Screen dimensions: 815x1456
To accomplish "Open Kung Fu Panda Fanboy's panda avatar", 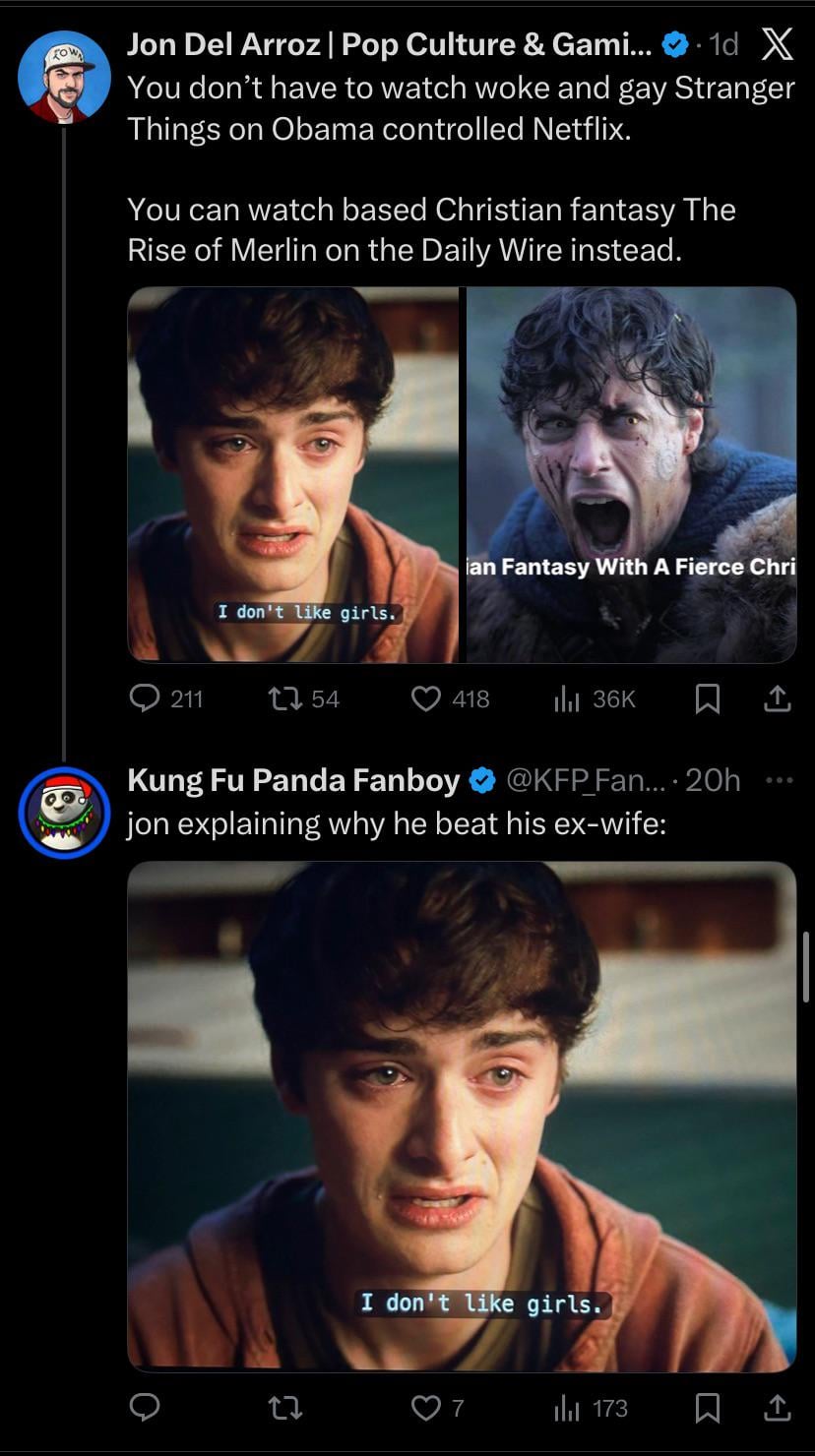I will click(64, 813).
